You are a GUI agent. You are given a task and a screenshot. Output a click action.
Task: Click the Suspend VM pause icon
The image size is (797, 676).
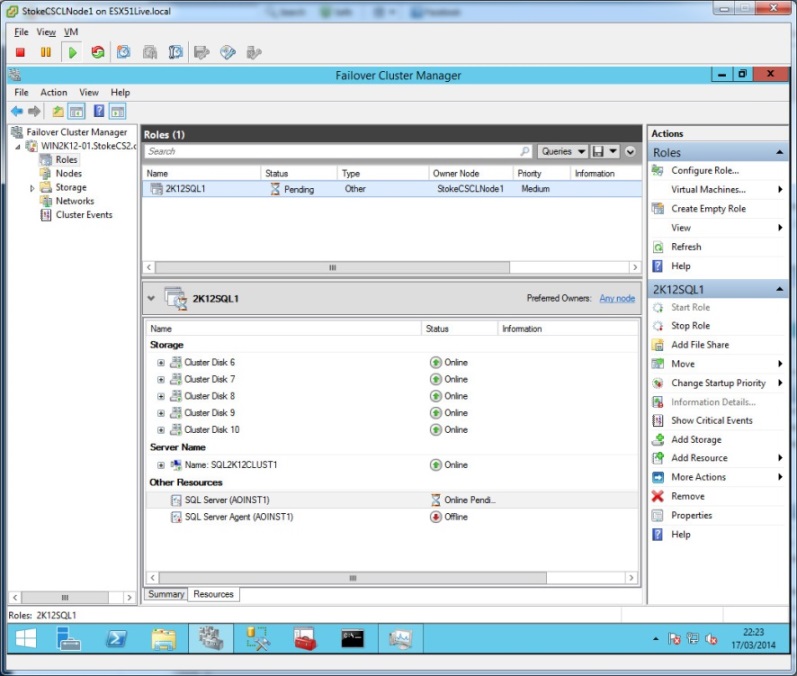coord(46,52)
